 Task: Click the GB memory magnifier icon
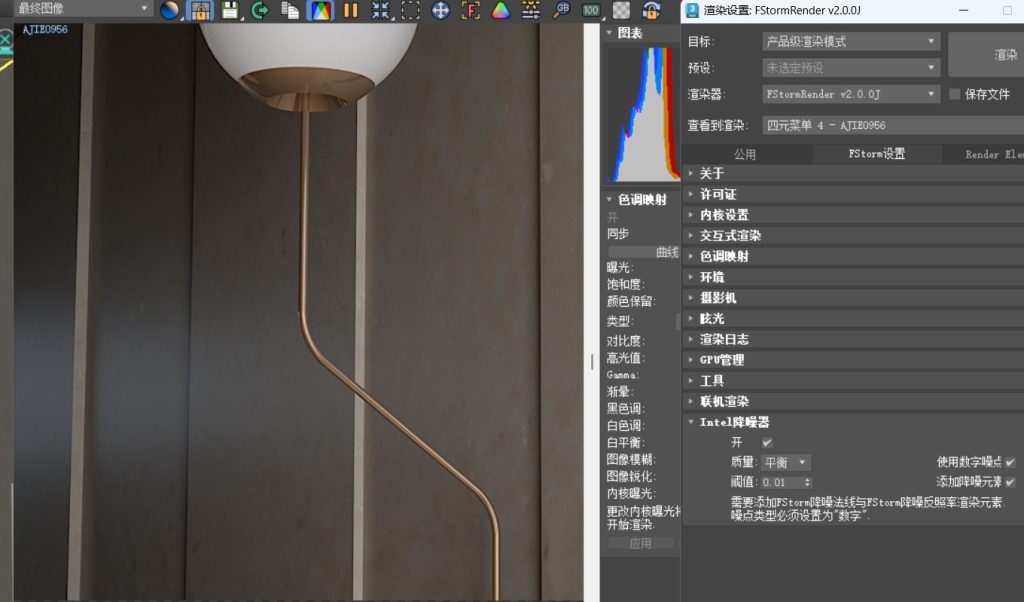click(561, 10)
